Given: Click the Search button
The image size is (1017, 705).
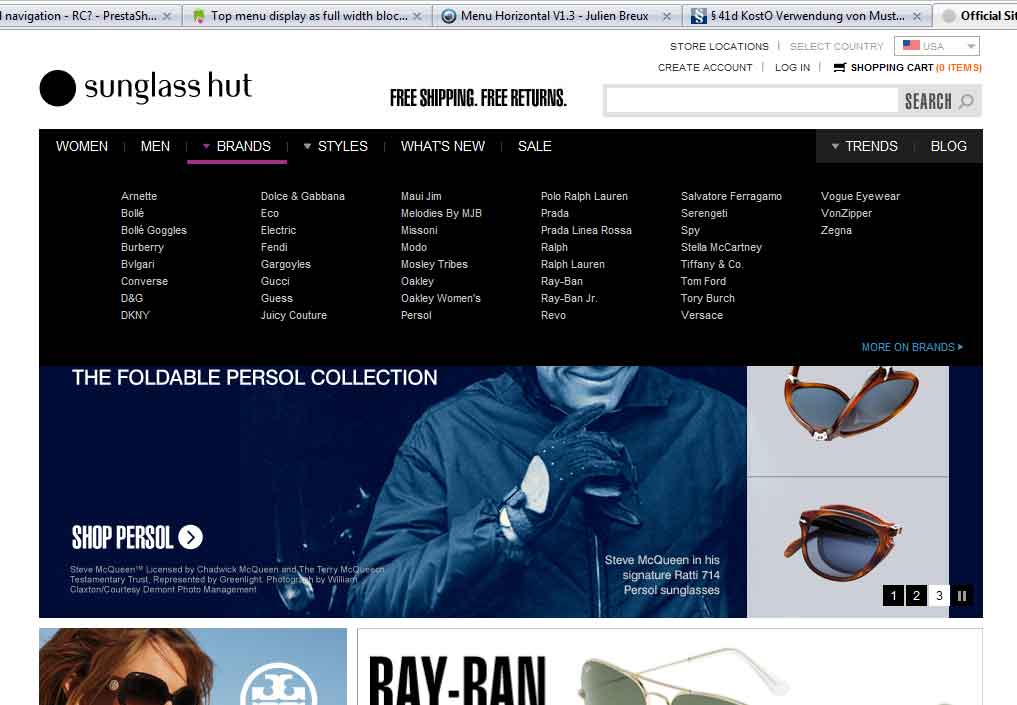Looking at the screenshot, I should [x=939, y=101].
